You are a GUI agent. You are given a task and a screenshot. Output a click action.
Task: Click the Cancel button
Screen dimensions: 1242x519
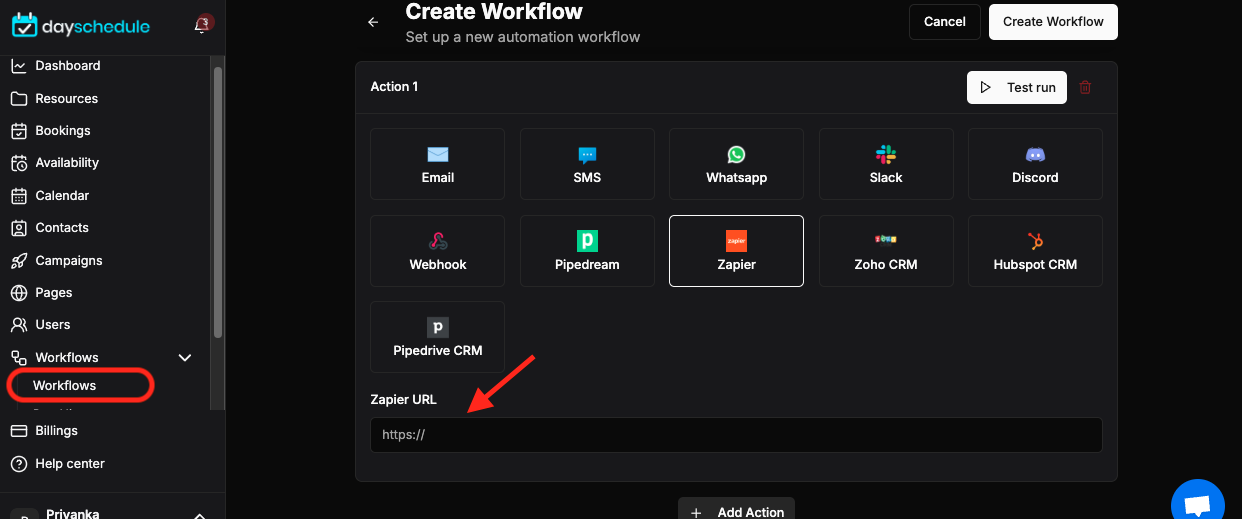[945, 22]
